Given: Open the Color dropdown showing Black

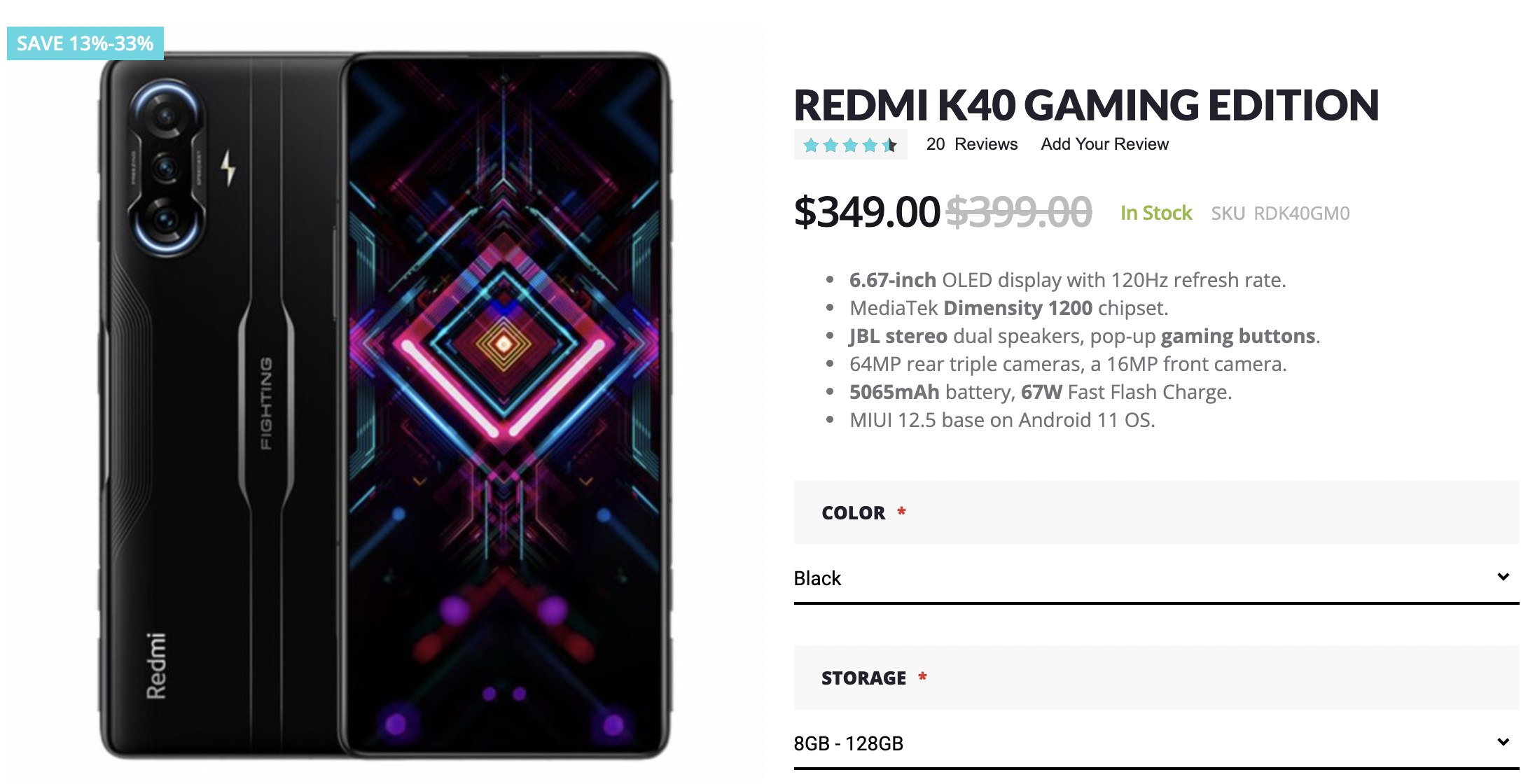Looking at the screenshot, I should [x=1148, y=578].
